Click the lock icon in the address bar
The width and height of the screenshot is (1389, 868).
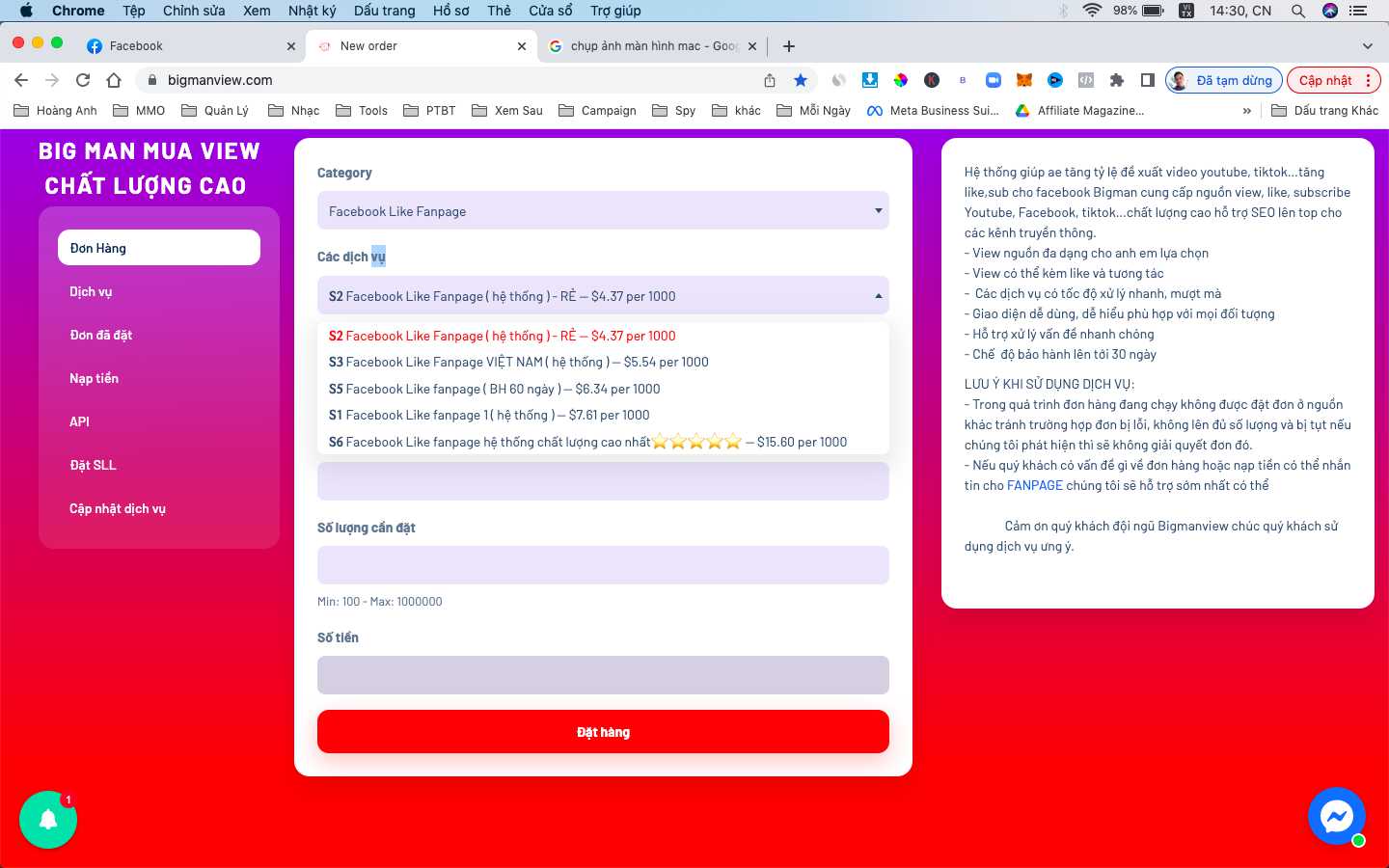[x=151, y=80]
